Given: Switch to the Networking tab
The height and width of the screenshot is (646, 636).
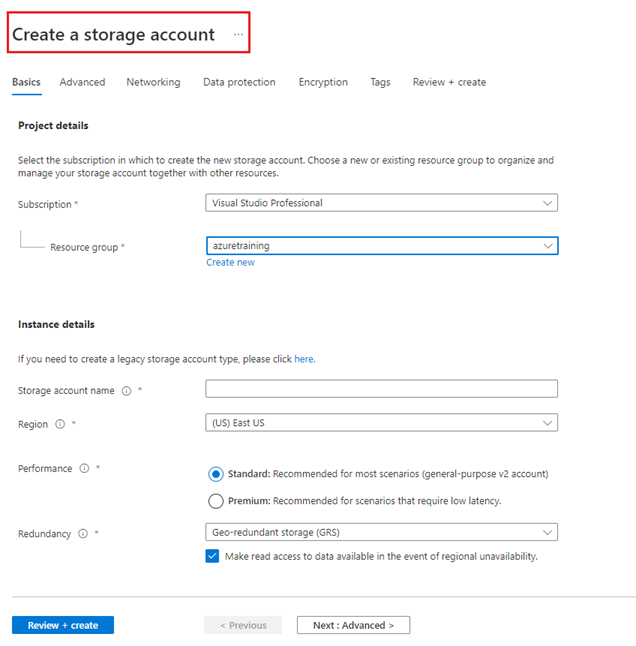Looking at the screenshot, I should tap(153, 82).
